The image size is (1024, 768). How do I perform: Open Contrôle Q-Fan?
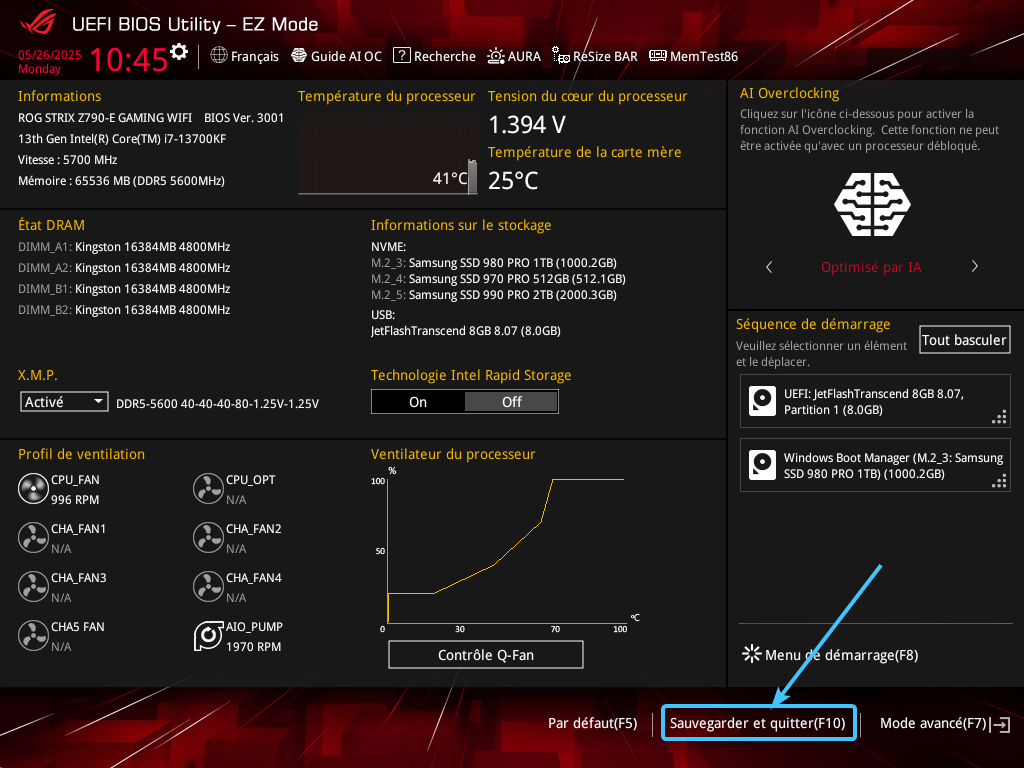pyautogui.click(x=486, y=654)
